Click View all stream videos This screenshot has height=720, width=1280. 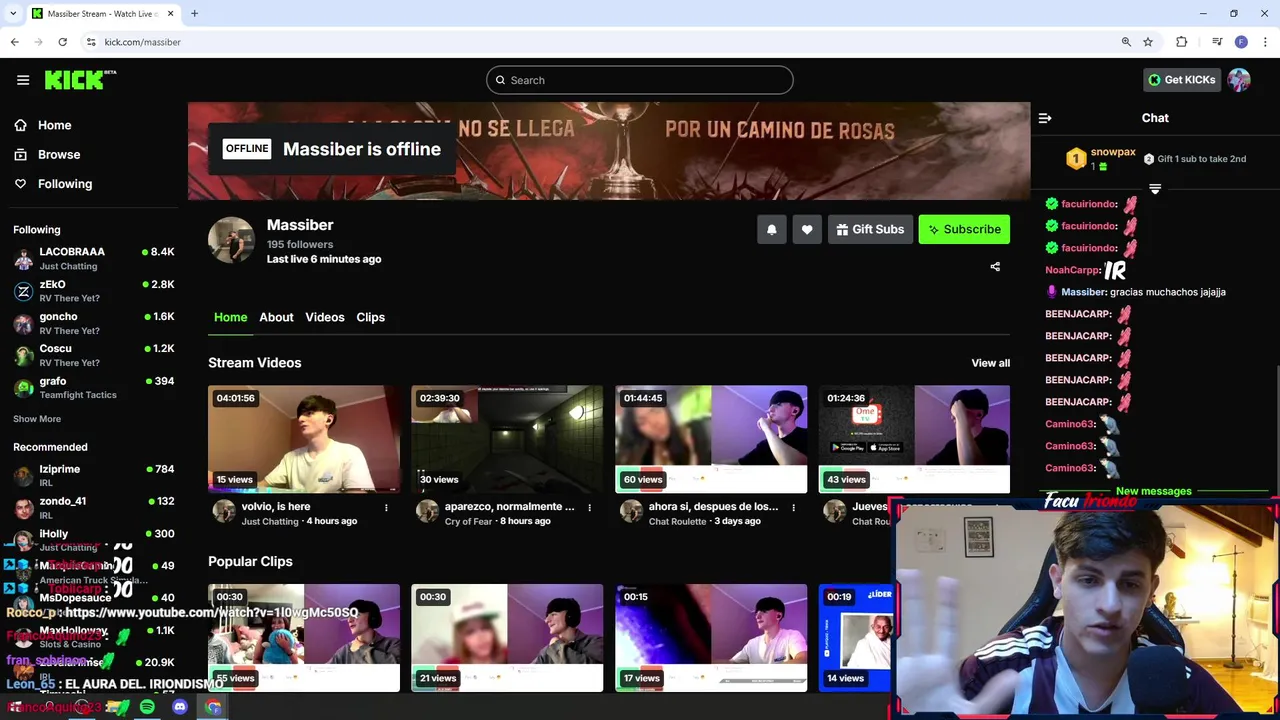pos(990,363)
